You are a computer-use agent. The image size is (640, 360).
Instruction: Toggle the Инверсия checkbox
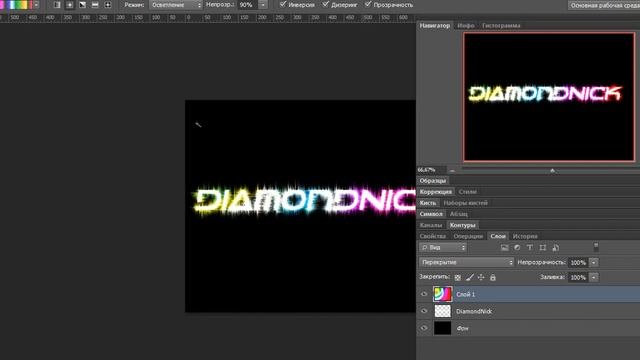pyautogui.click(x=283, y=4)
